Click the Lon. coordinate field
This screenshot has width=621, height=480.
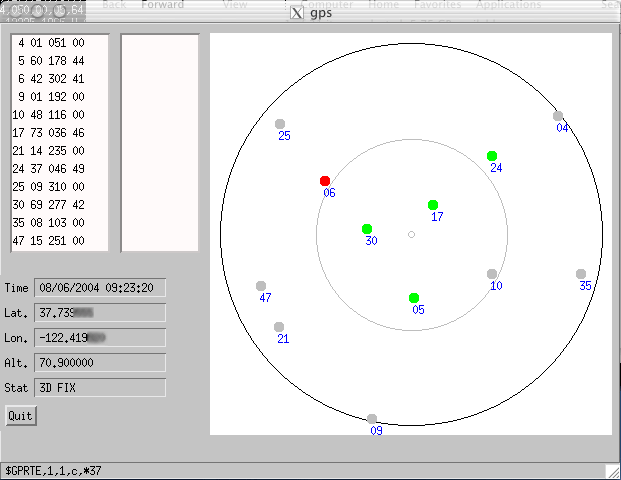(x=100, y=338)
